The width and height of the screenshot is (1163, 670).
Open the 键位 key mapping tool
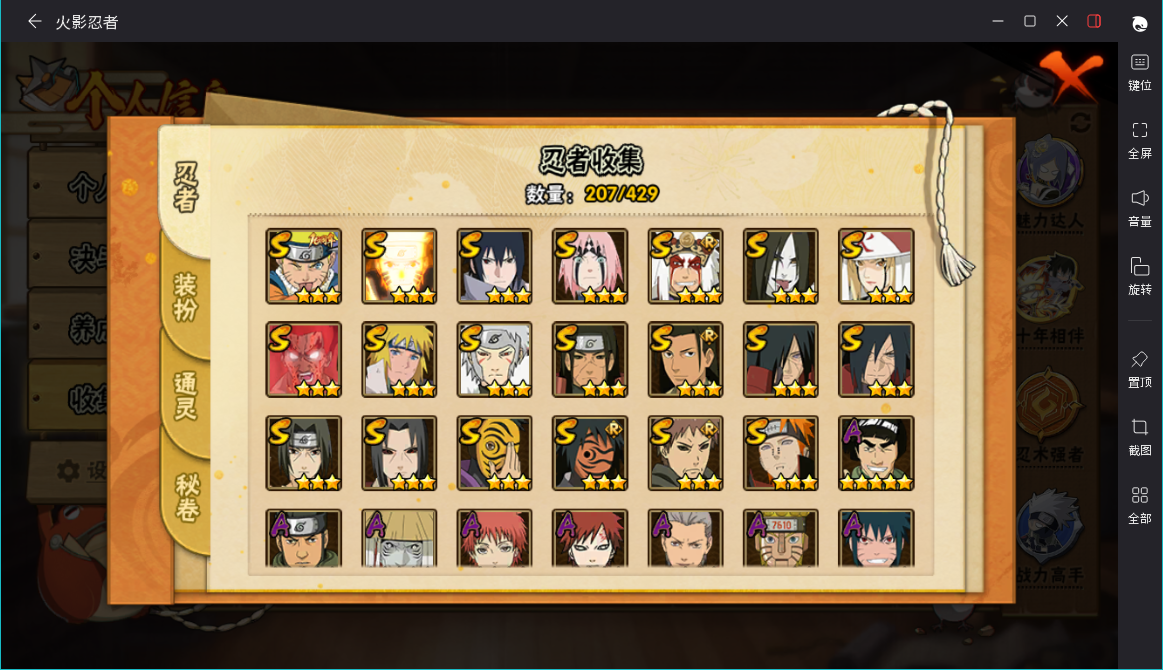[x=1139, y=73]
